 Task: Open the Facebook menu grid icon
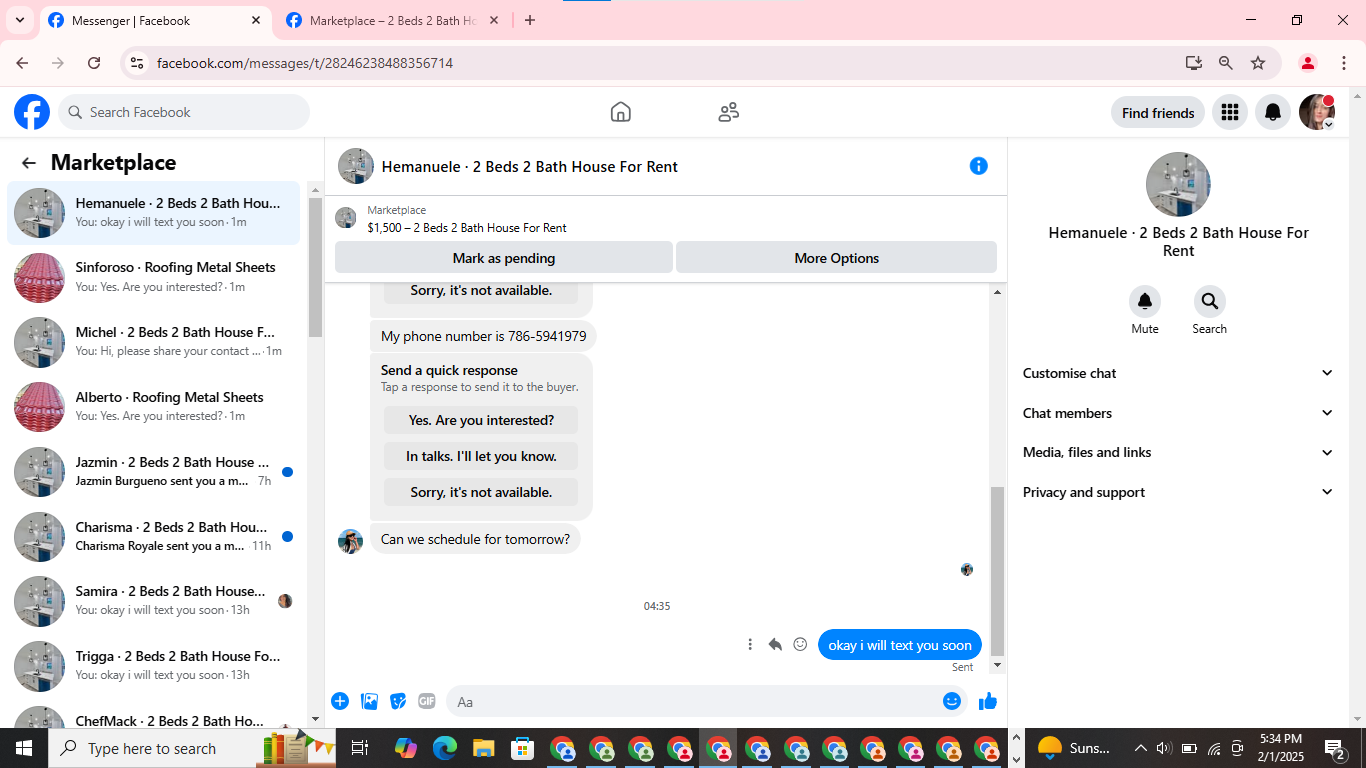coord(1230,112)
